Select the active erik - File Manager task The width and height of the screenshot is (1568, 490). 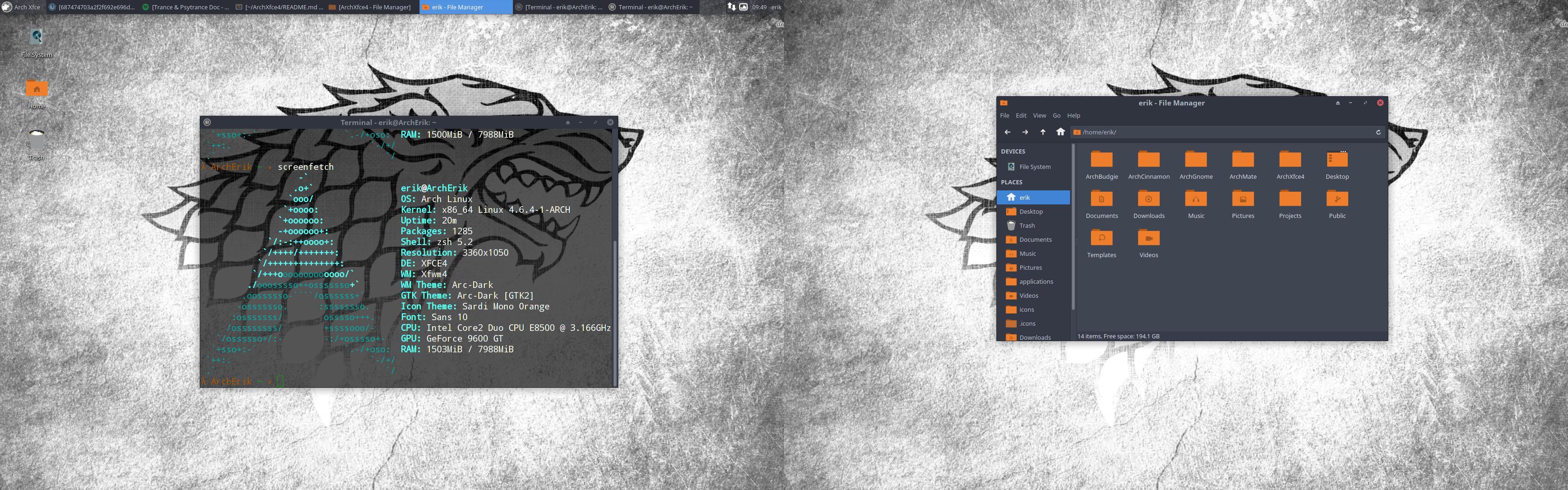(x=466, y=7)
